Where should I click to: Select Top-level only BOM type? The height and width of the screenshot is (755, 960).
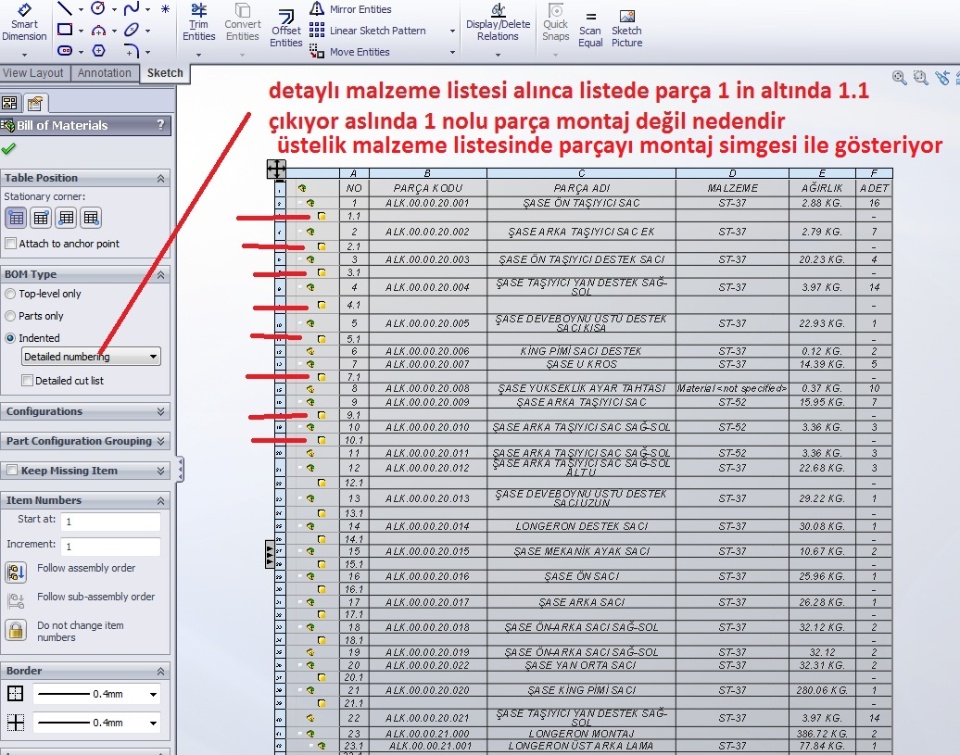[10, 294]
